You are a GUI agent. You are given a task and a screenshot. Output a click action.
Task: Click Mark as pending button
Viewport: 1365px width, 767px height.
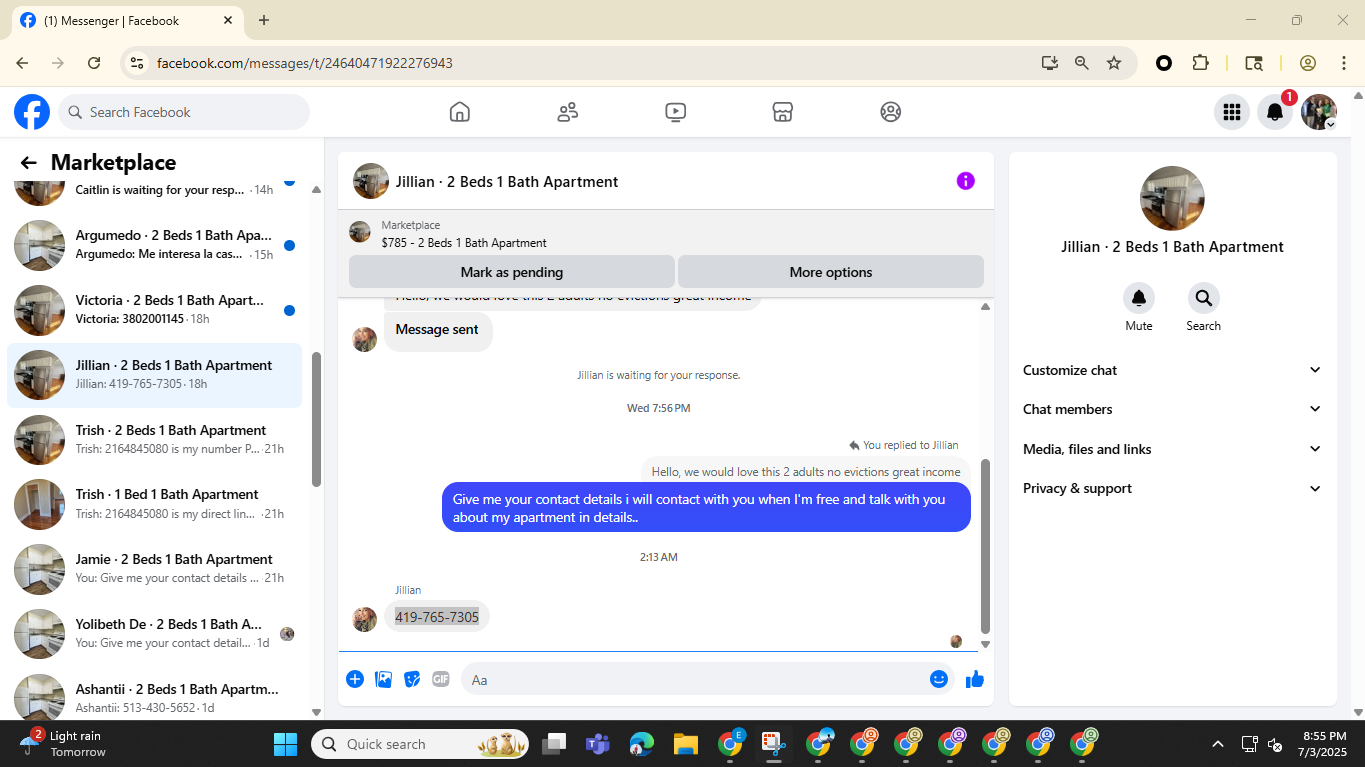[x=512, y=272]
